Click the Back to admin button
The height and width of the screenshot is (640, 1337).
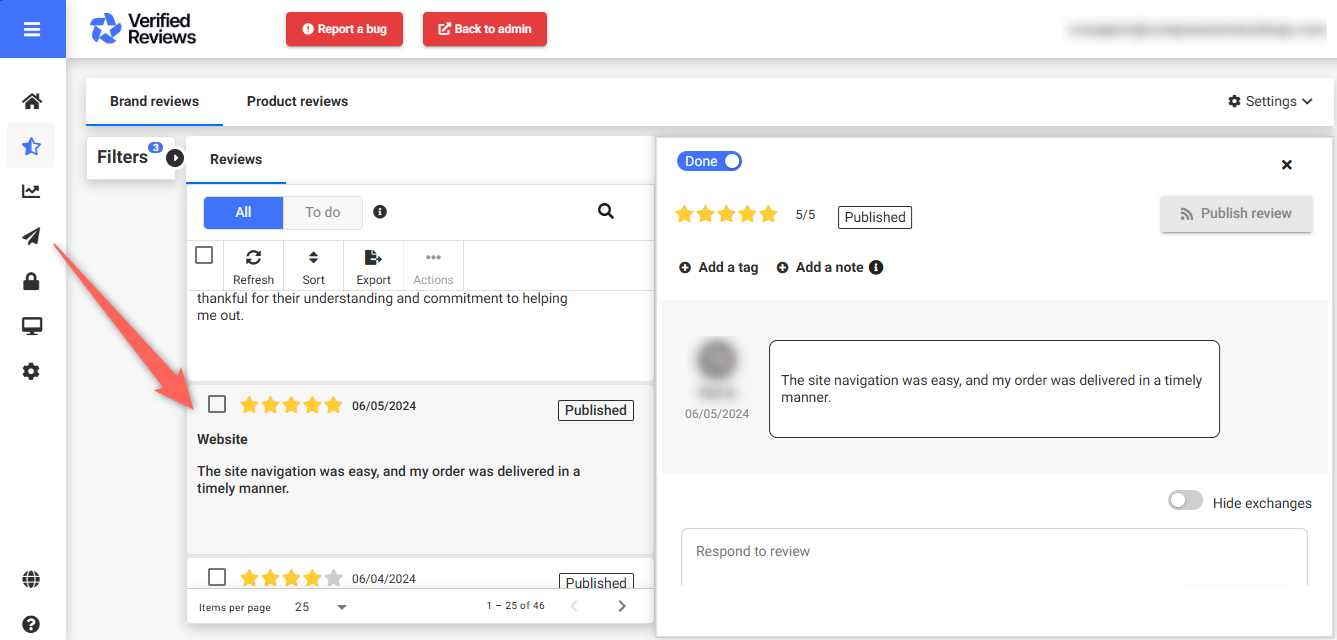coord(485,29)
